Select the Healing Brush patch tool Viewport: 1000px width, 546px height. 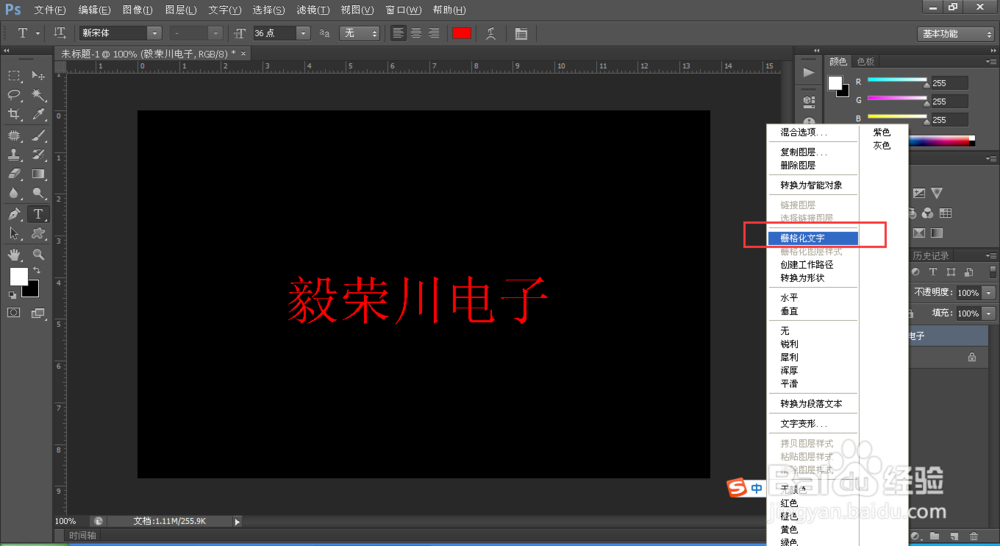tap(14, 135)
